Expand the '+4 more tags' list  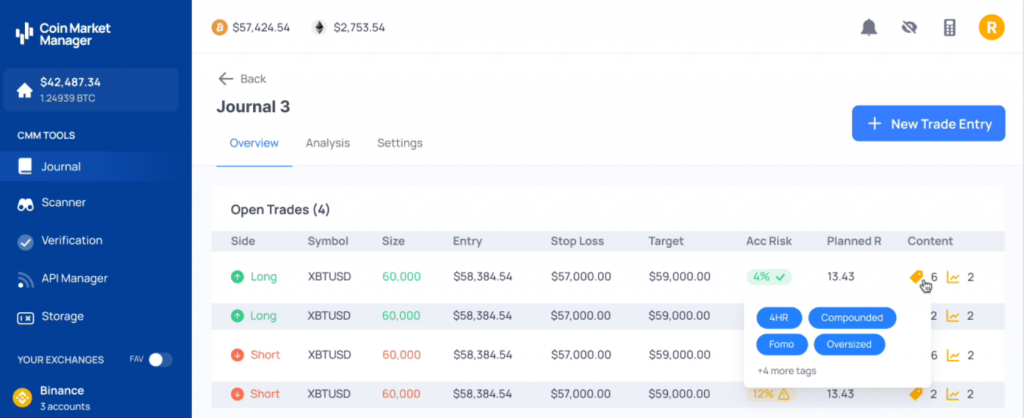coord(787,370)
